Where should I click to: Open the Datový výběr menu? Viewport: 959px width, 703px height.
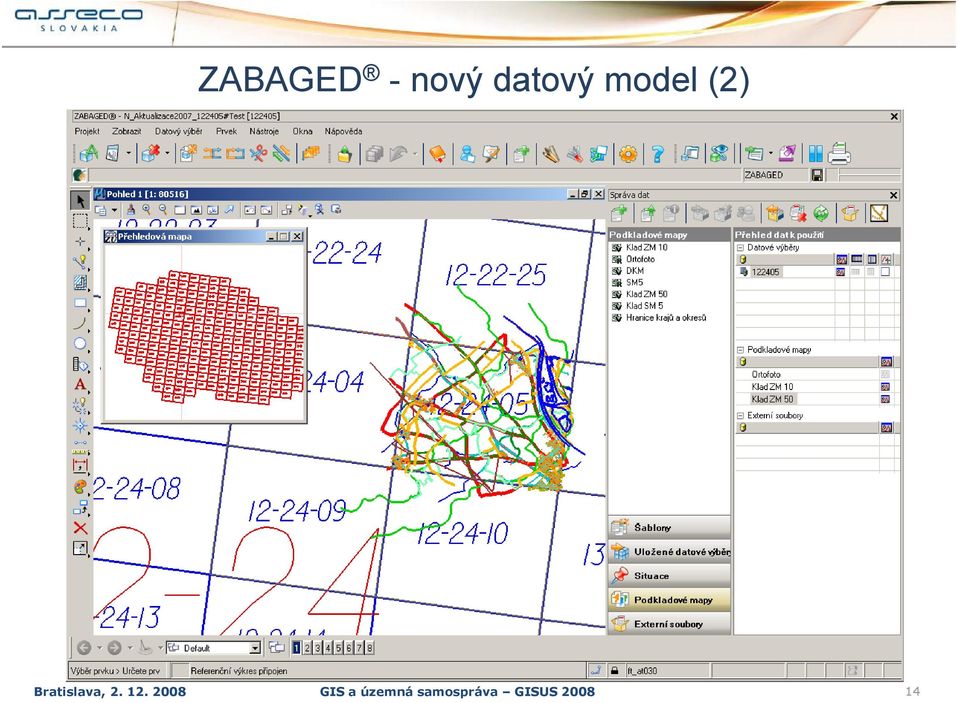(x=178, y=131)
